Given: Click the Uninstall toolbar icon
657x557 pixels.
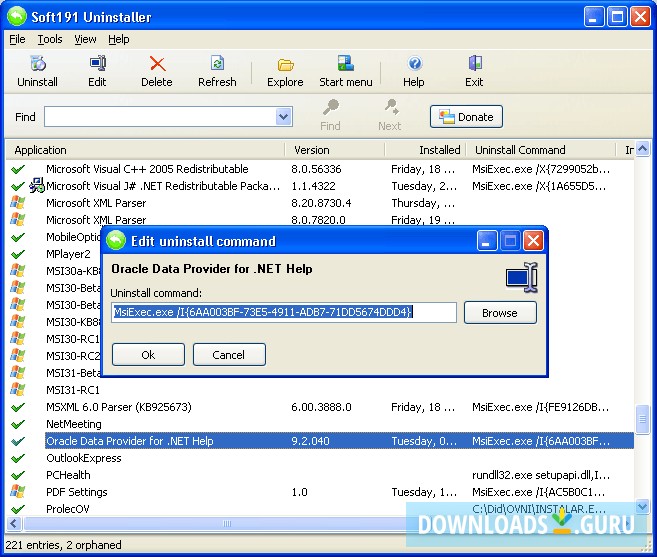Looking at the screenshot, I should point(38,64).
